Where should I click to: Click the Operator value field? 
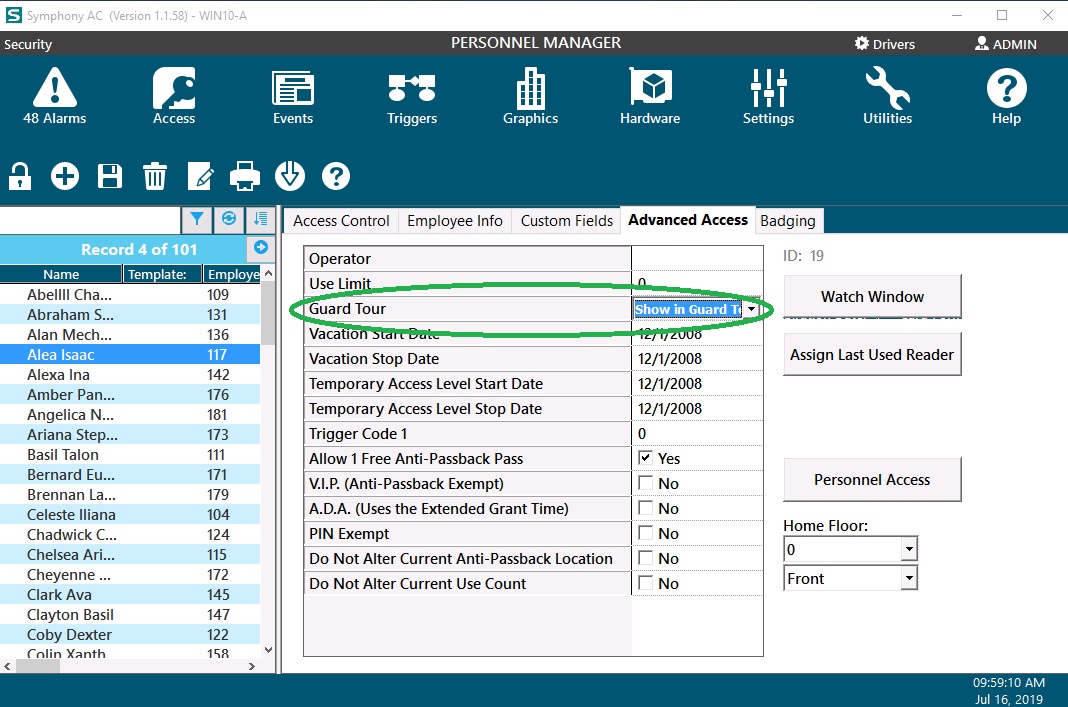pos(697,259)
